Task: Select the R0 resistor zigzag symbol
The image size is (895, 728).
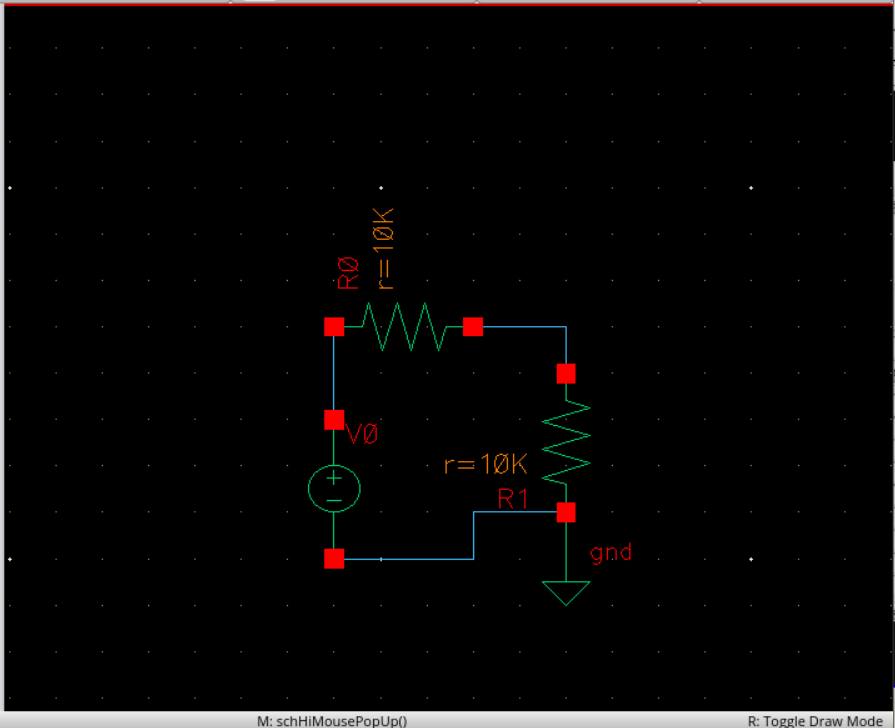Action: point(404,327)
